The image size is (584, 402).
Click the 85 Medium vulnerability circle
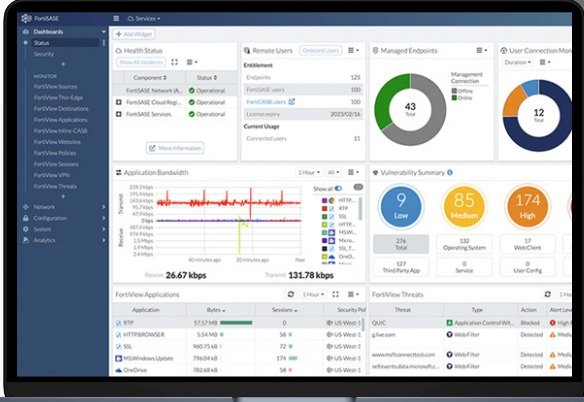(x=464, y=206)
